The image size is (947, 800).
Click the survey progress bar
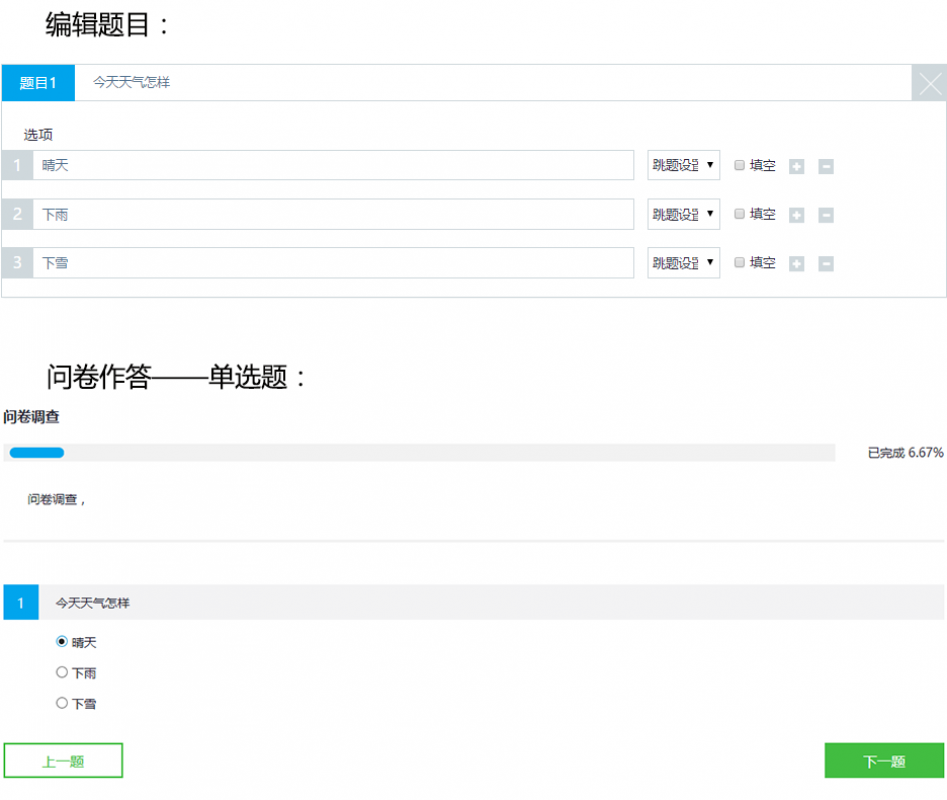coord(419,453)
